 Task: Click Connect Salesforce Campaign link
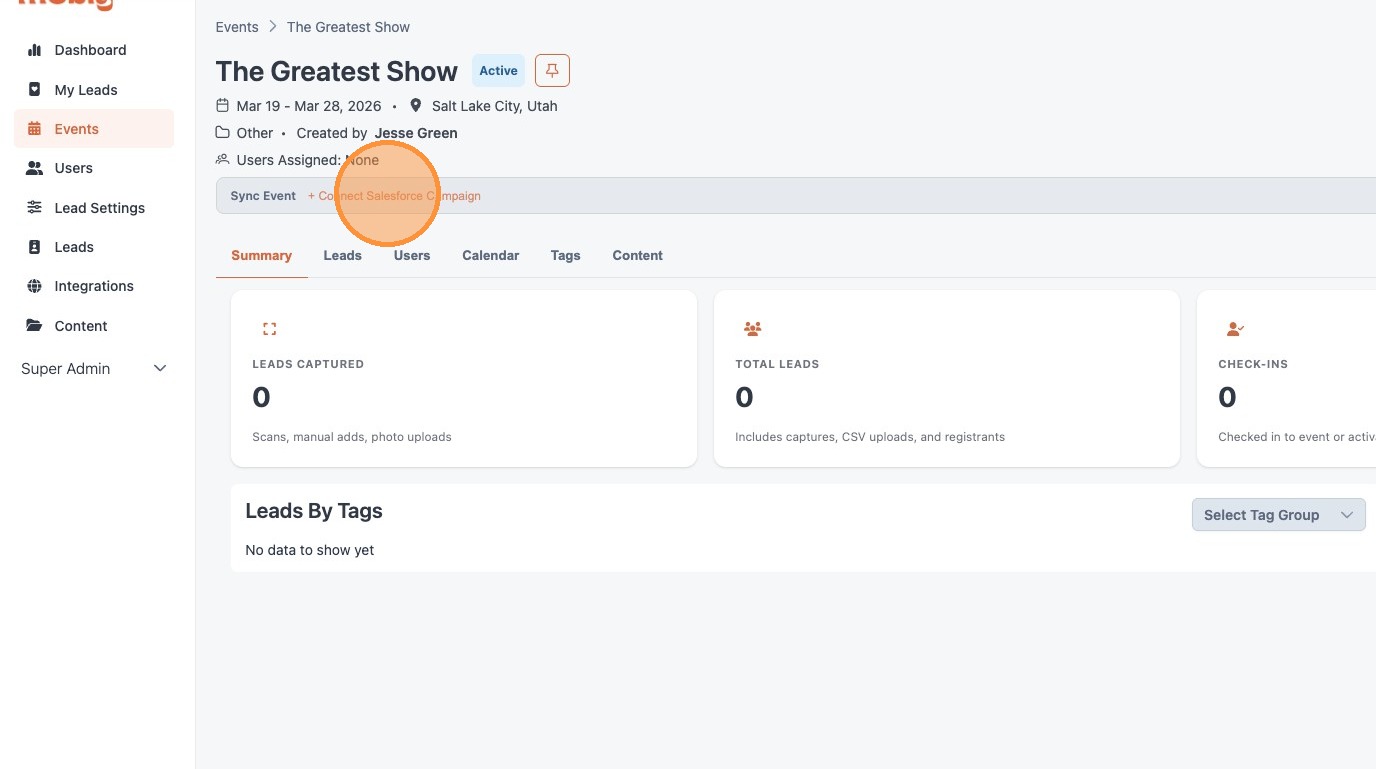tap(394, 196)
